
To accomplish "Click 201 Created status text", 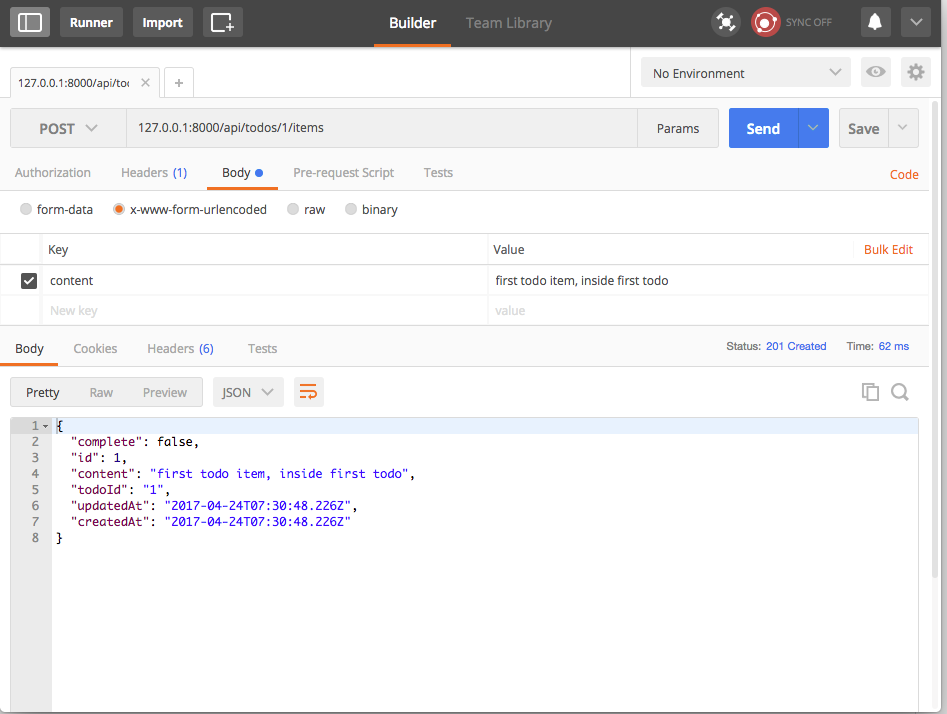I will [796, 346].
